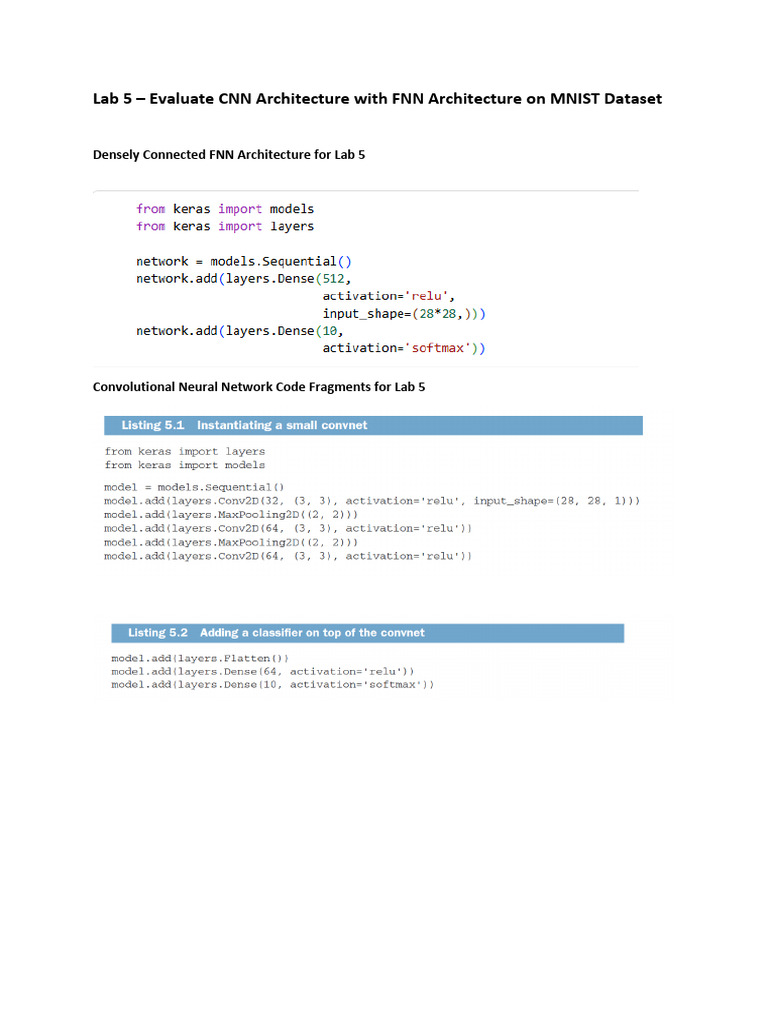This screenshot has width=768, height=1024.
Task: Click the Conv2D(32 line with input_shape
Action: (372, 501)
